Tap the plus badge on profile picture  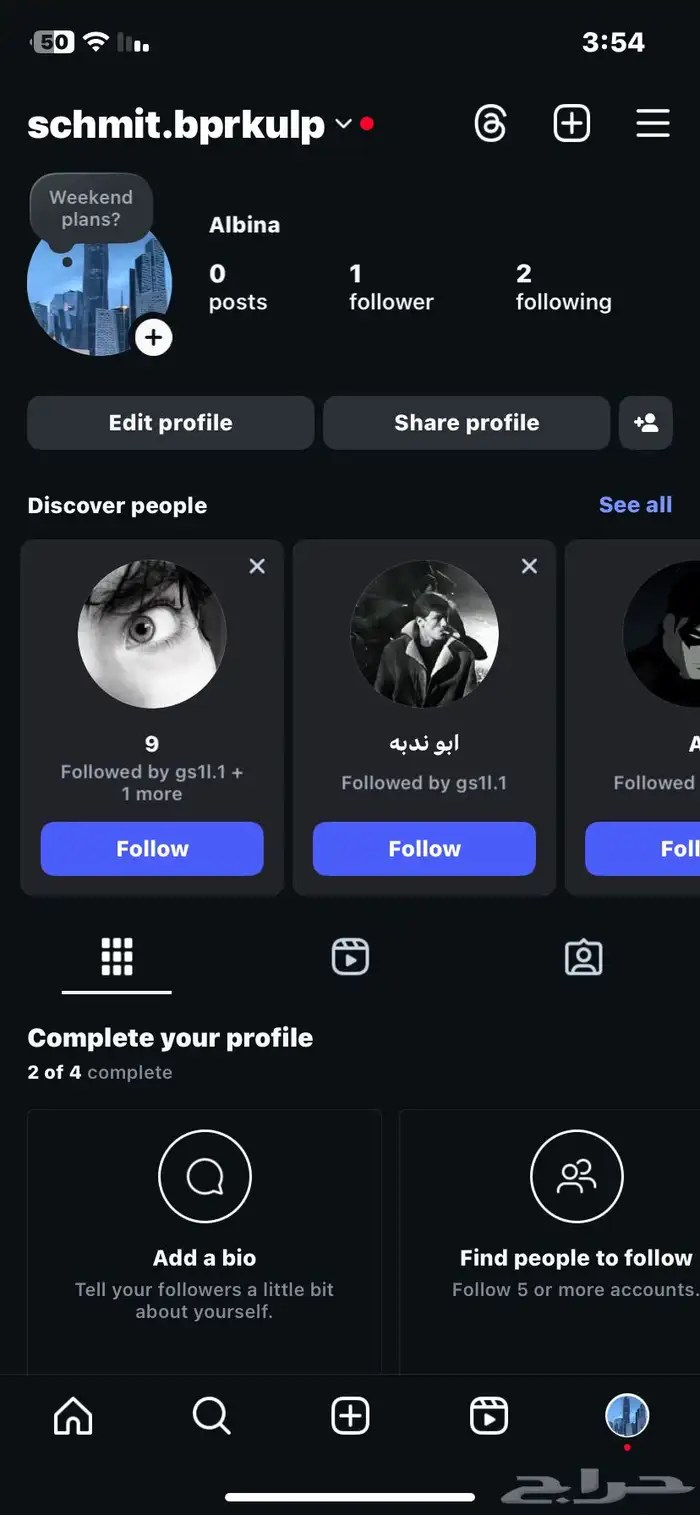pyautogui.click(x=153, y=338)
